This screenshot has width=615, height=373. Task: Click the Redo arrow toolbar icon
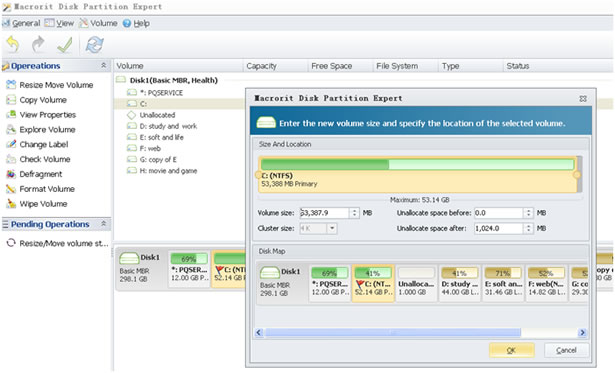pyautogui.click(x=38, y=44)
